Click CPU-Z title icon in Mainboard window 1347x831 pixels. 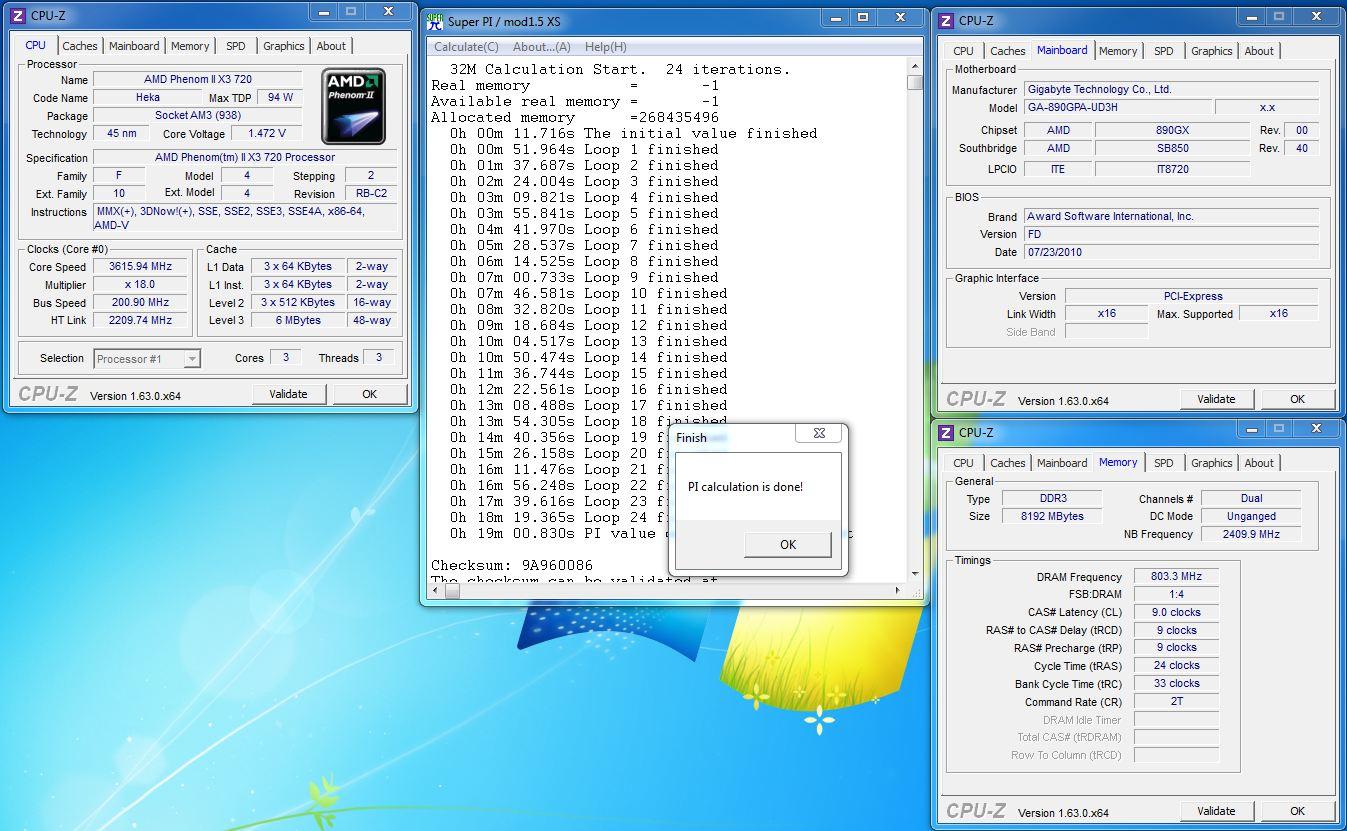[946, 20]
